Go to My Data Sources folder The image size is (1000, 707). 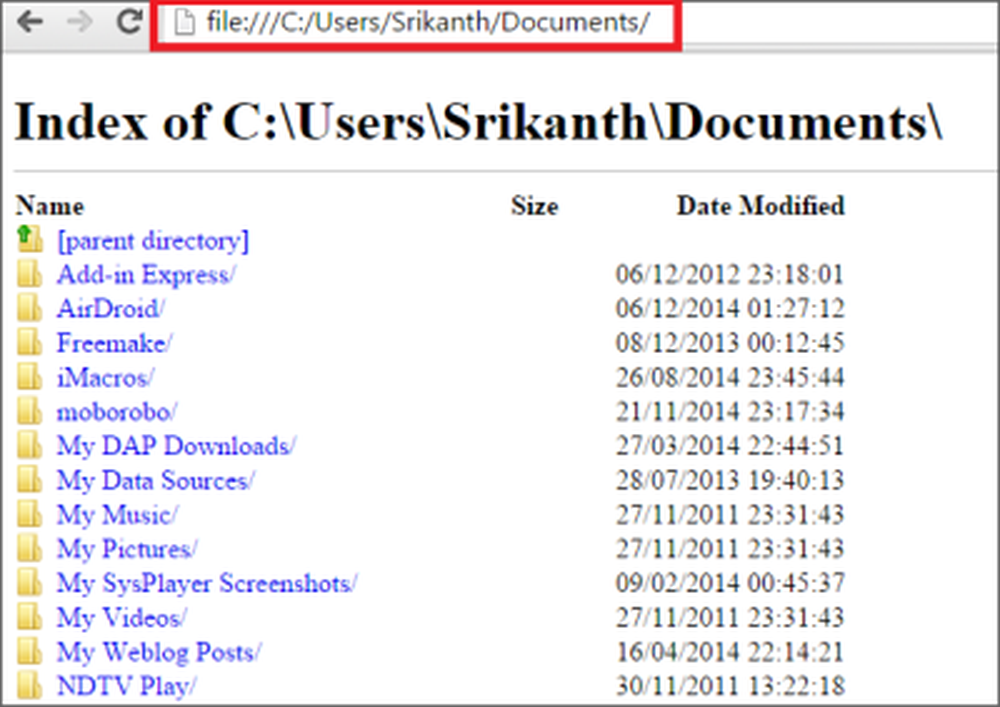(155, 480)
